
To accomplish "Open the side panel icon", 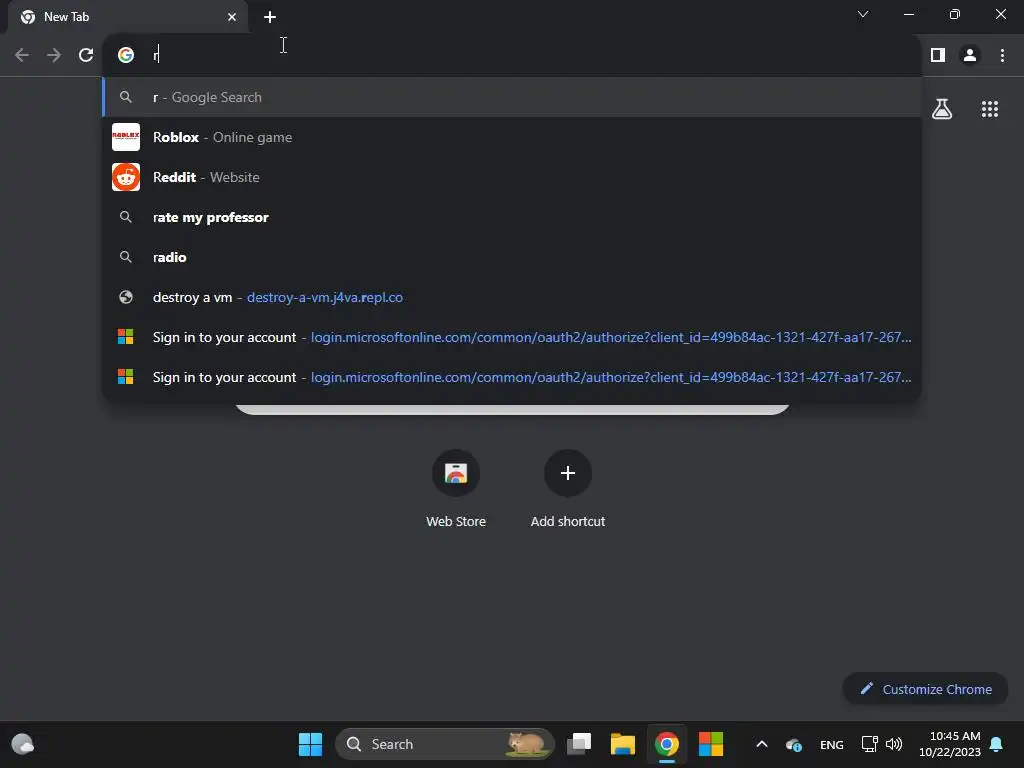I will pos(938,55).
